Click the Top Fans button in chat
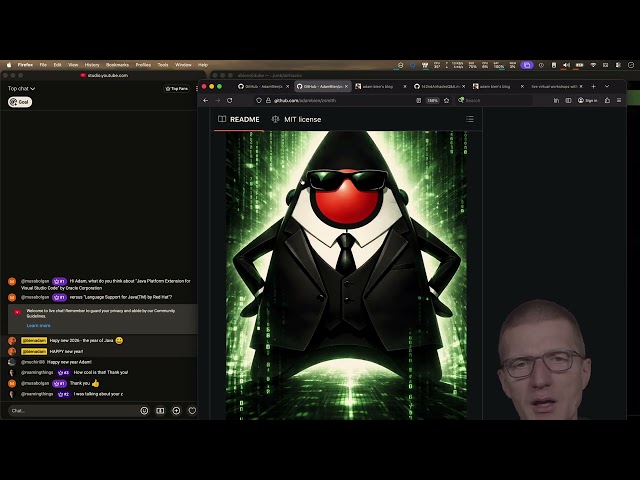Screen dimensions: 640x480 click(176, 89)
